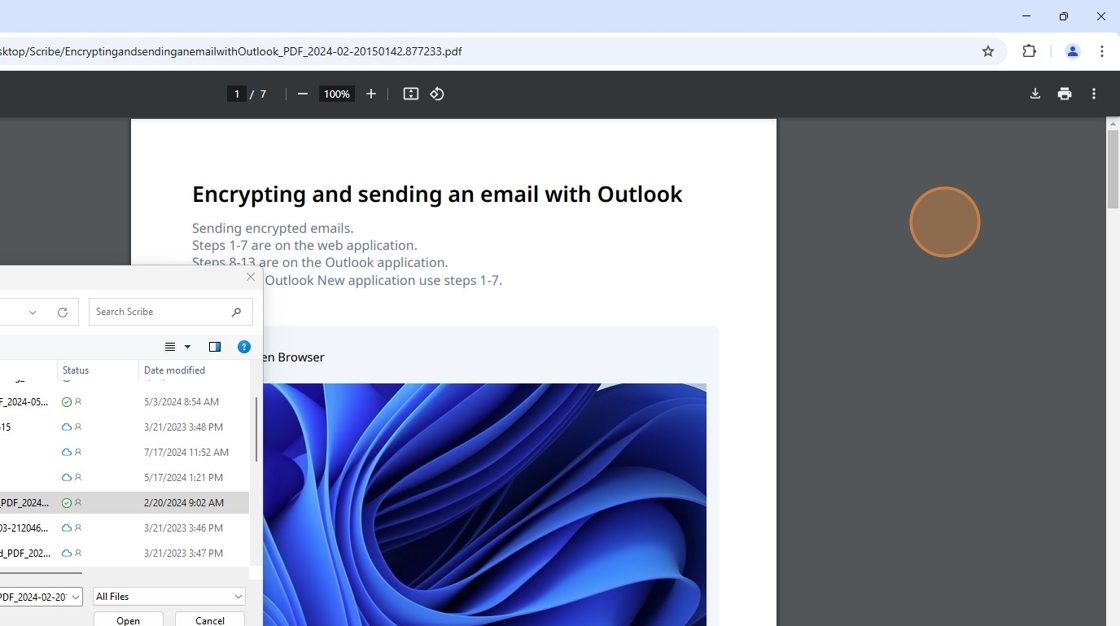The width and height of the screenshot is (1120, 626).
Task: Click cloud status icon of 3:46 PM file
Action: point(66,528)
